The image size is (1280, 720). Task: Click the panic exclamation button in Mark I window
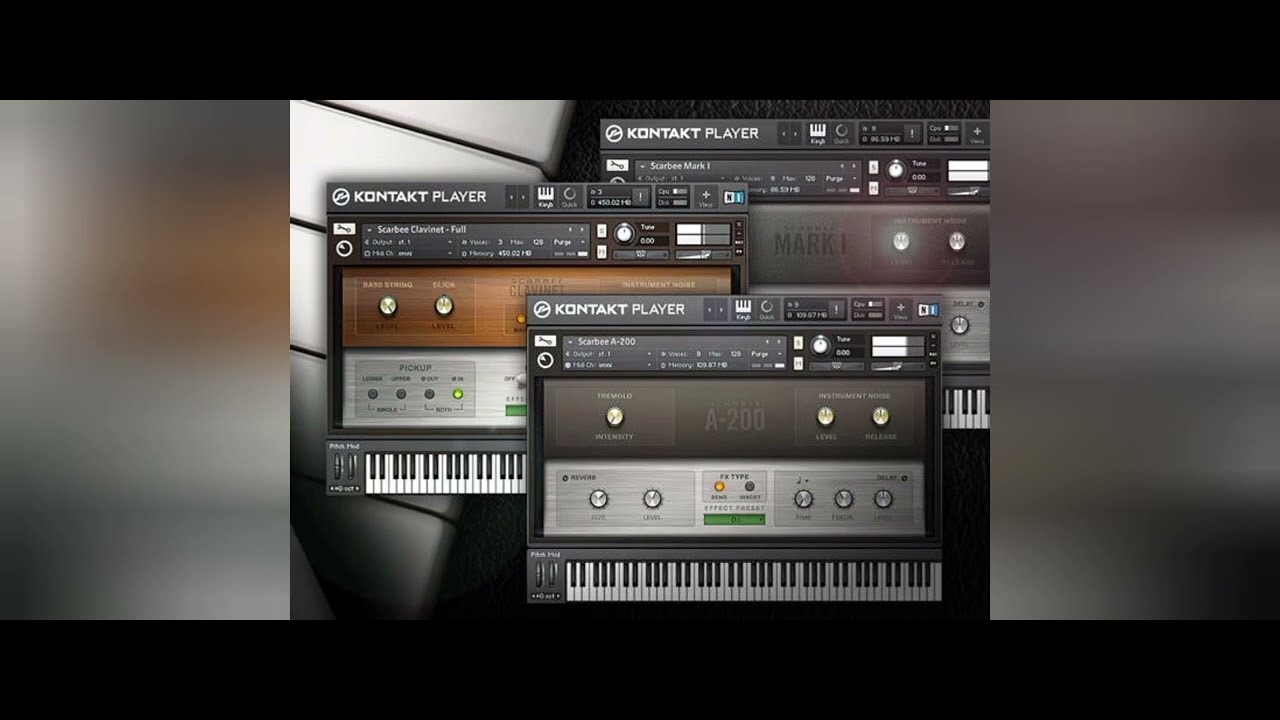(x=911, y=132)
